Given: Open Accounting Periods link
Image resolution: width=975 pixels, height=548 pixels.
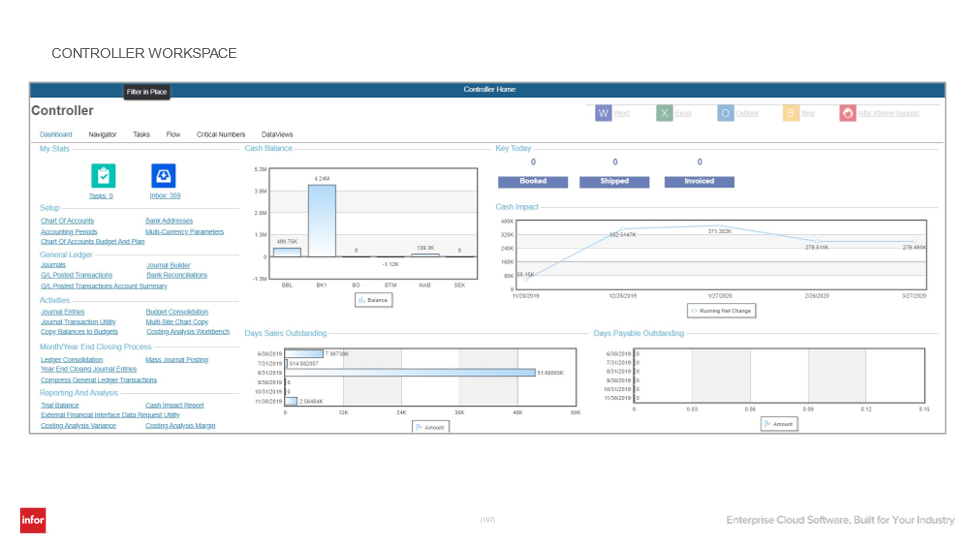Looking at the screenshot, I should tap(69, 231).
